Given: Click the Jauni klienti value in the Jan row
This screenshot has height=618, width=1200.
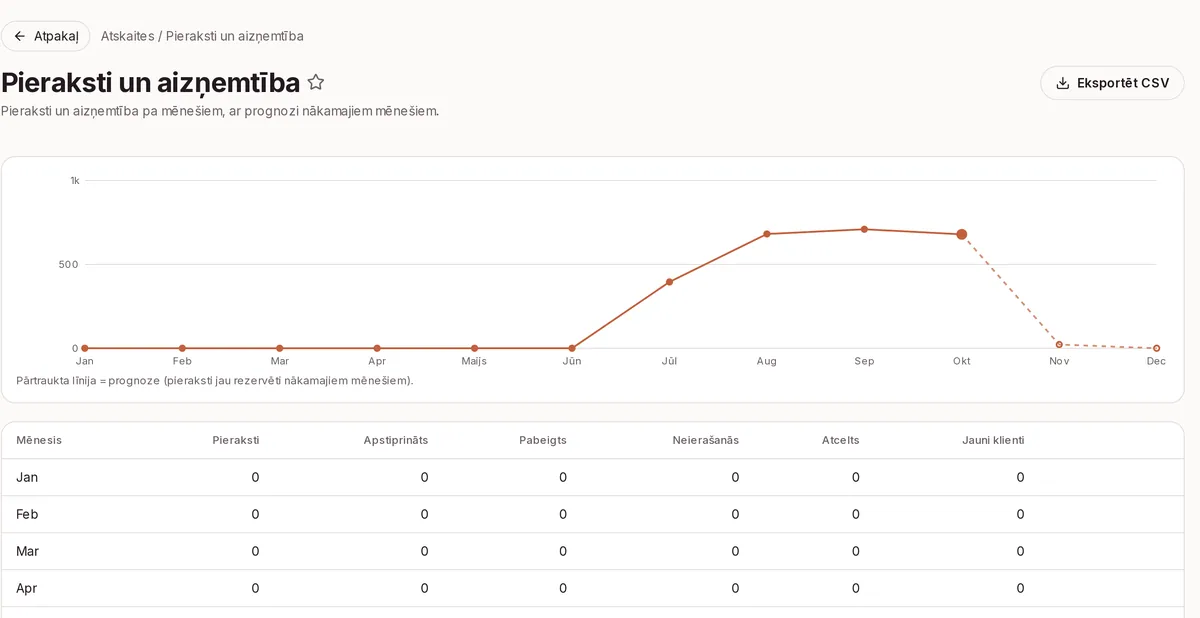Looking at the screenshot, I should pos(1020,477).
